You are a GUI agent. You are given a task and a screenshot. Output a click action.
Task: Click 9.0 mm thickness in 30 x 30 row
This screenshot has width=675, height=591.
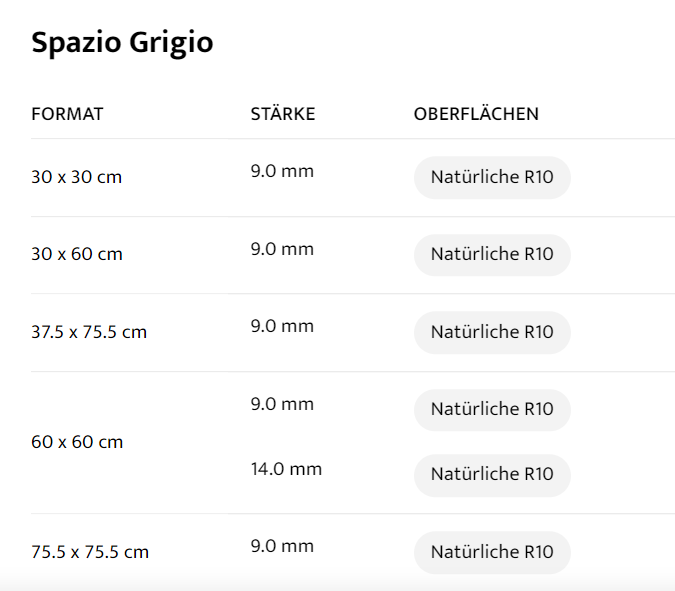click(x=282, y=171)
